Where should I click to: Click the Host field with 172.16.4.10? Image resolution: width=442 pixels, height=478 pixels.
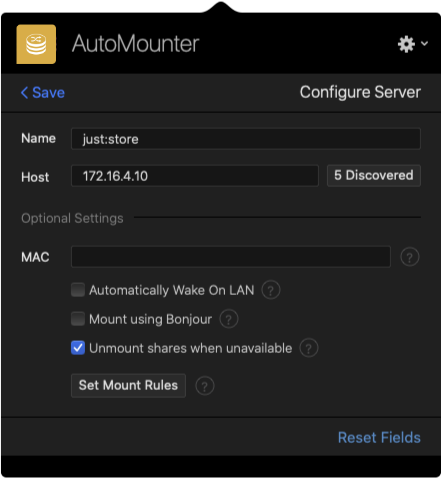[x=195, y=176]
